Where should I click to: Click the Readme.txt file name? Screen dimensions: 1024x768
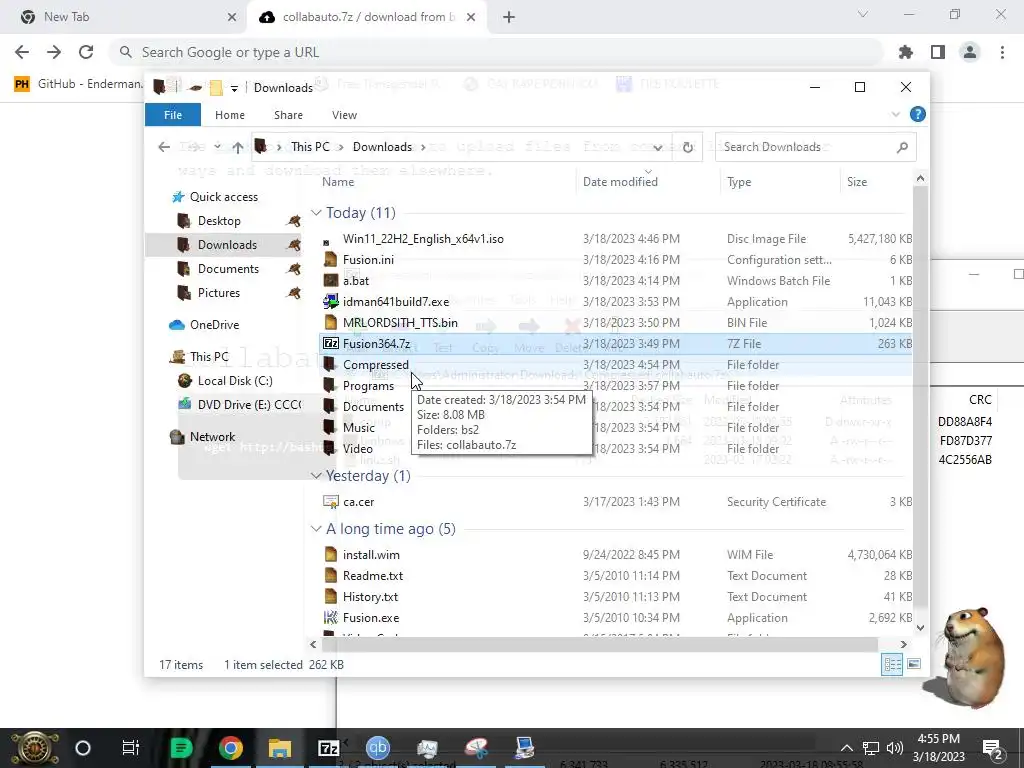[x=373, y=576]
